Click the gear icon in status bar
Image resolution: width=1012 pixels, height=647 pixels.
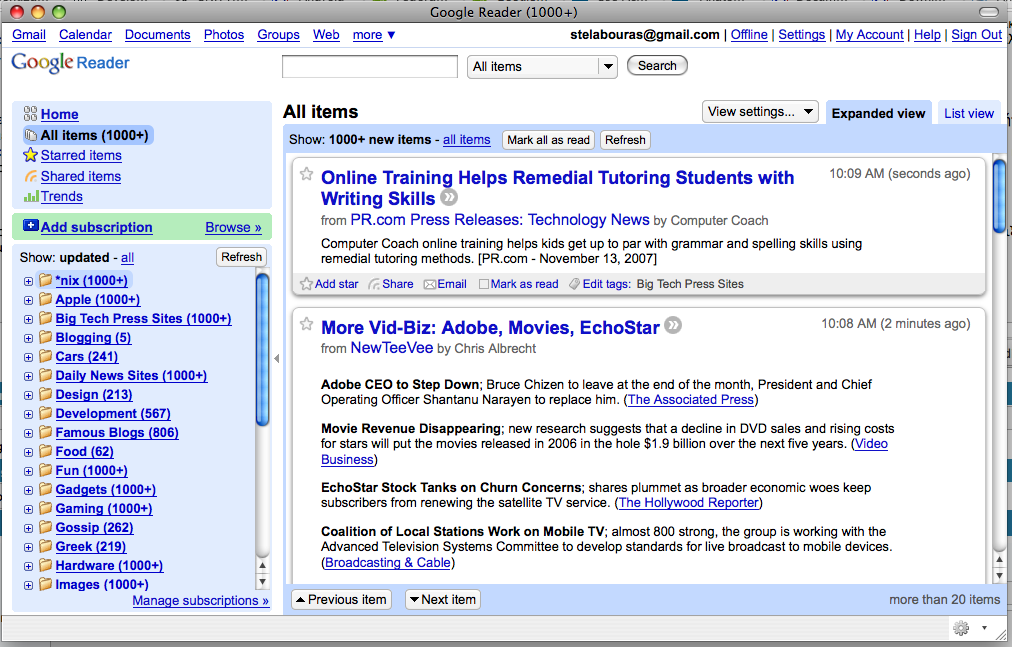pyautogui.click(x=961, y=628)
